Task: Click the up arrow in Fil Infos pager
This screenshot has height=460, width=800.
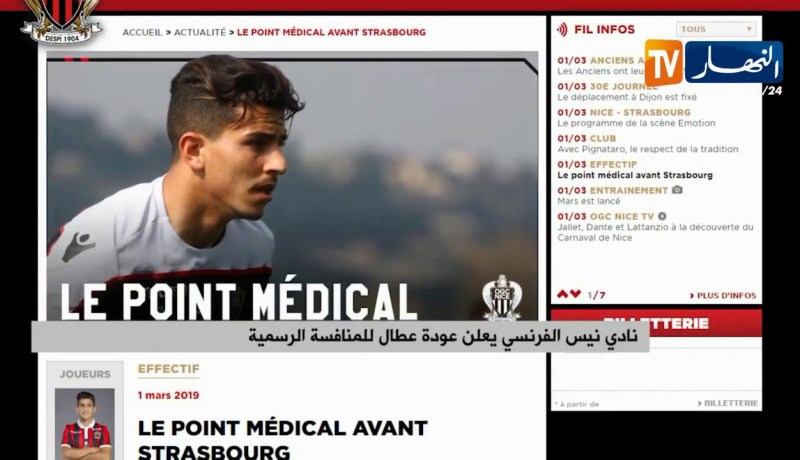Action: coord(562,294)
